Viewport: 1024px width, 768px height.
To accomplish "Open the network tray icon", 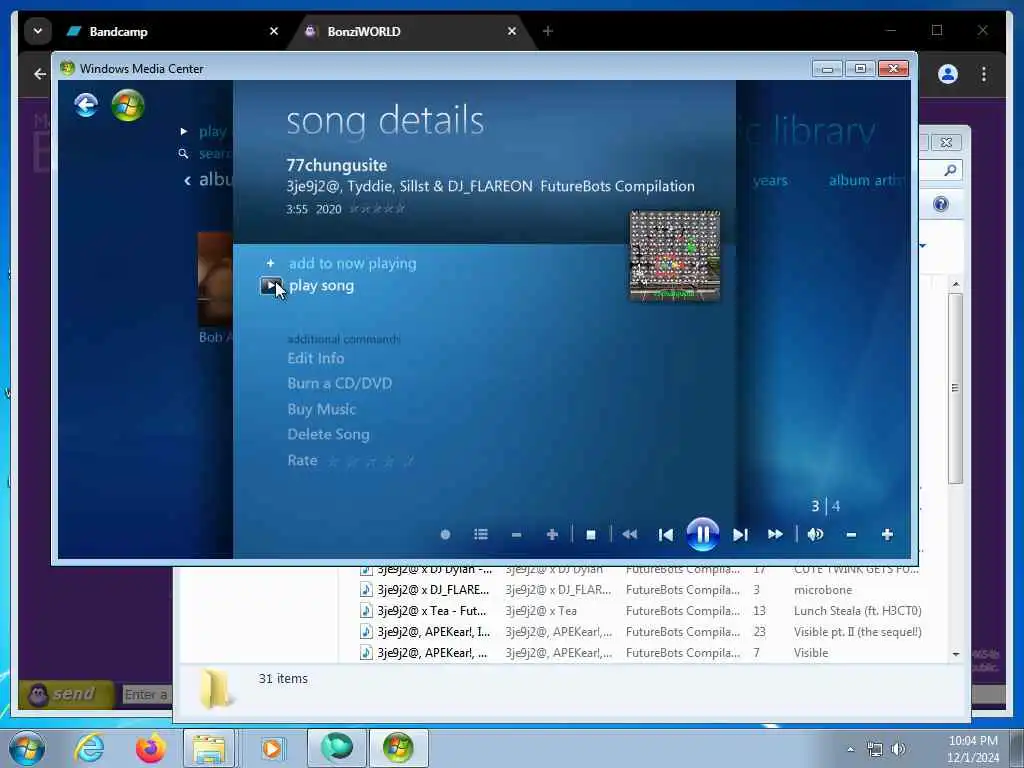I will coord(874,749).
